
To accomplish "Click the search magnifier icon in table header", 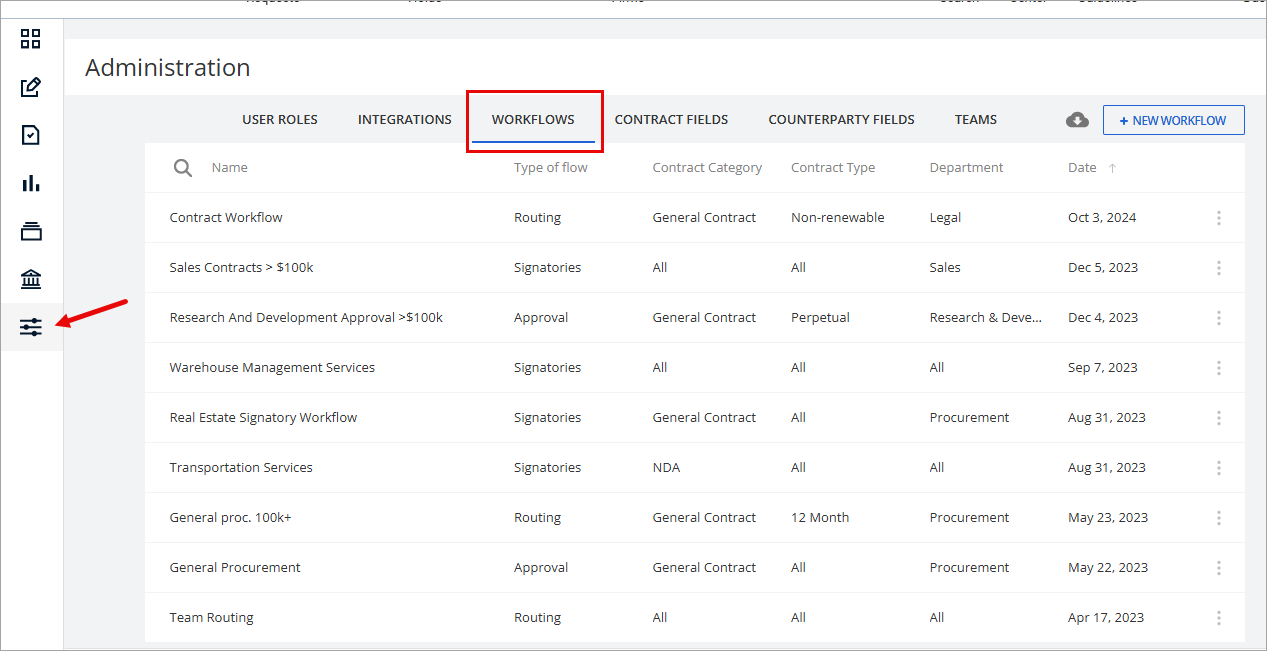I will tap(183, 168).
